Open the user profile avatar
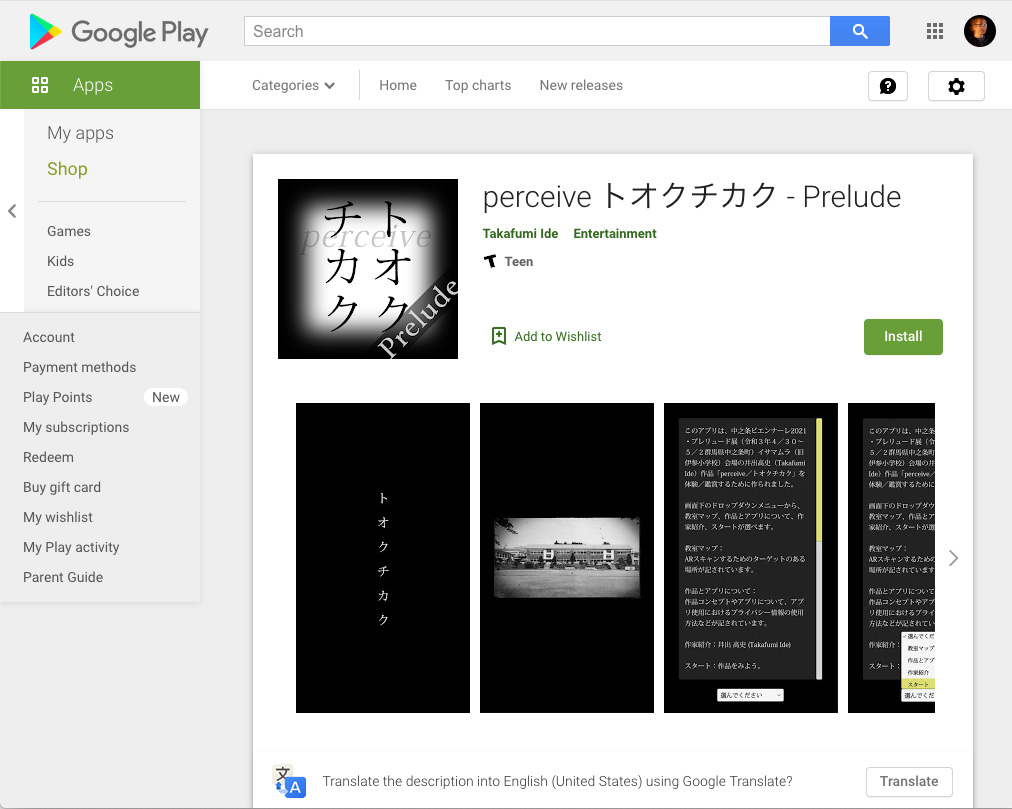 pos(980,31)
